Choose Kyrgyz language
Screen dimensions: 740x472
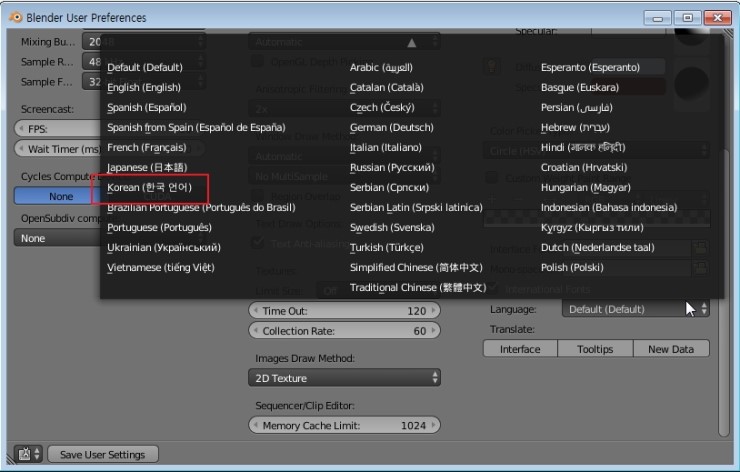tap(592, 228)
